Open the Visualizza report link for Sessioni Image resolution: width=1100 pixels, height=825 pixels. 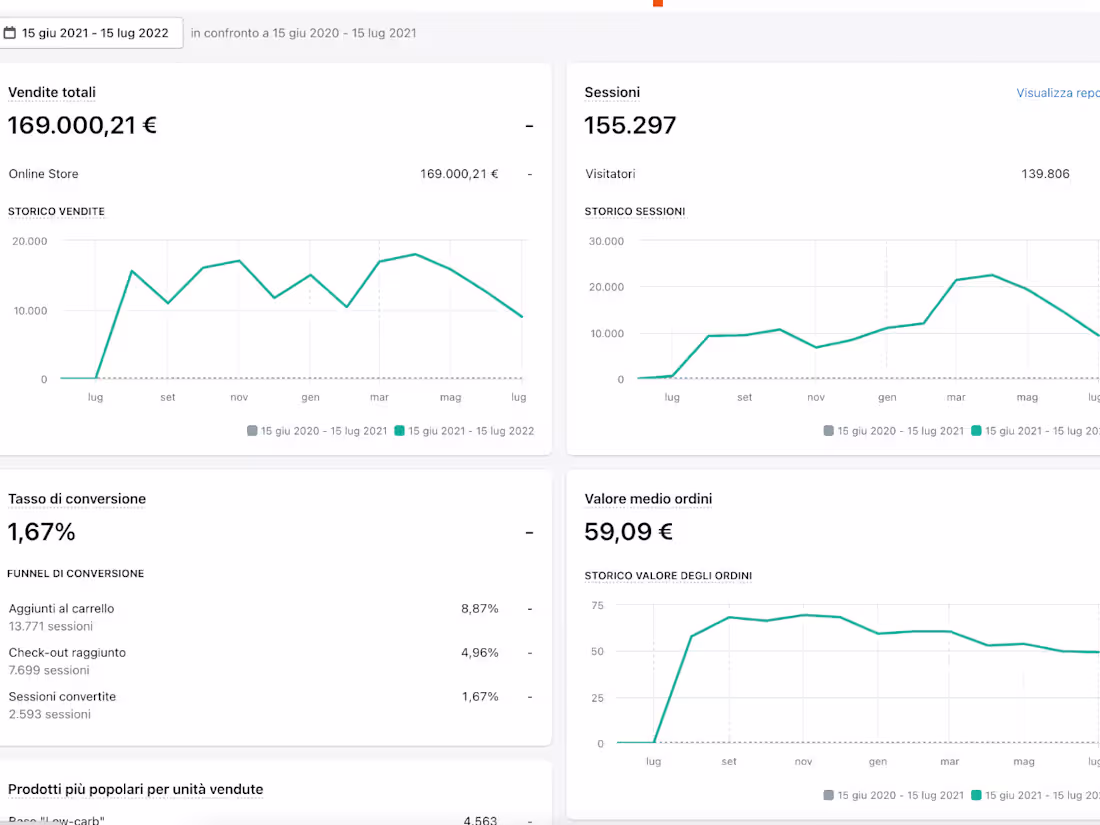click(1057, 93)
